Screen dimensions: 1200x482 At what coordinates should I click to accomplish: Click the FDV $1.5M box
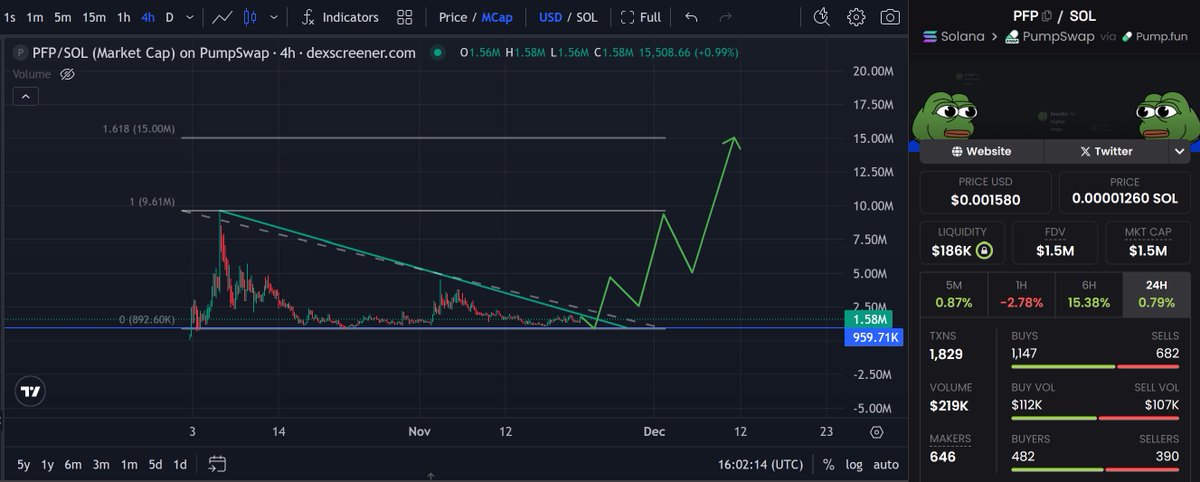pyautogui.click(x=1054, y=241)
